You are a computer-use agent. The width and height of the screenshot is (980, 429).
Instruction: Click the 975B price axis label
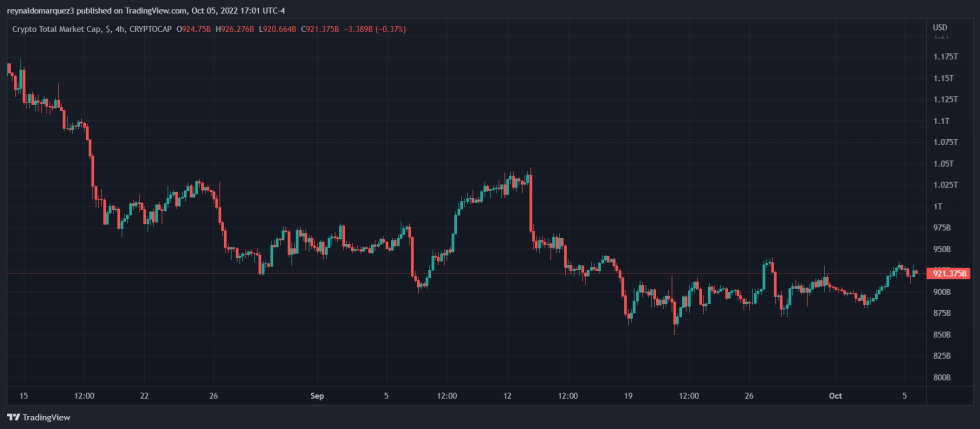[x=943, y=228]
